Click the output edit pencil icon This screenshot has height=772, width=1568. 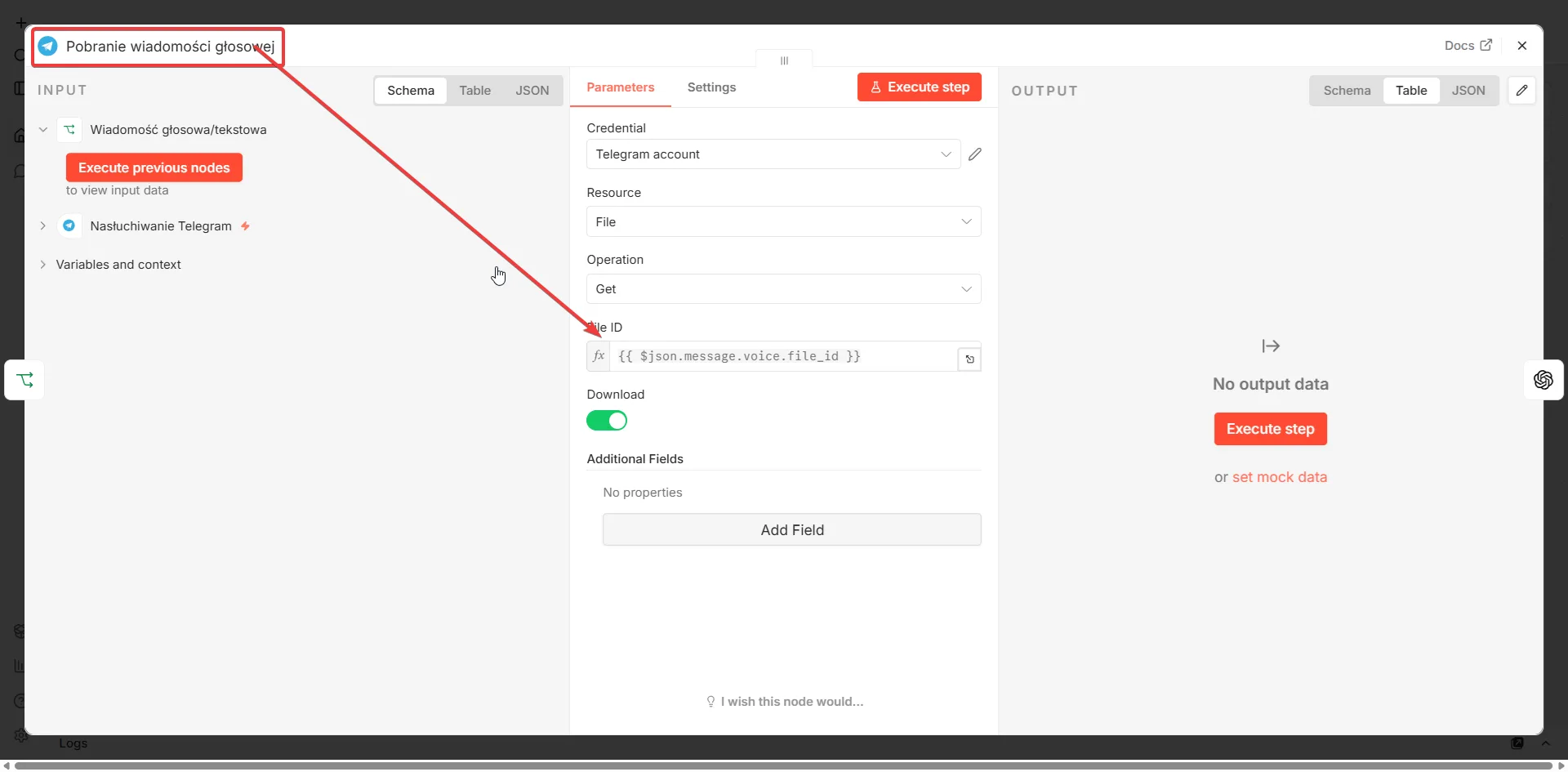point(1522,91)
